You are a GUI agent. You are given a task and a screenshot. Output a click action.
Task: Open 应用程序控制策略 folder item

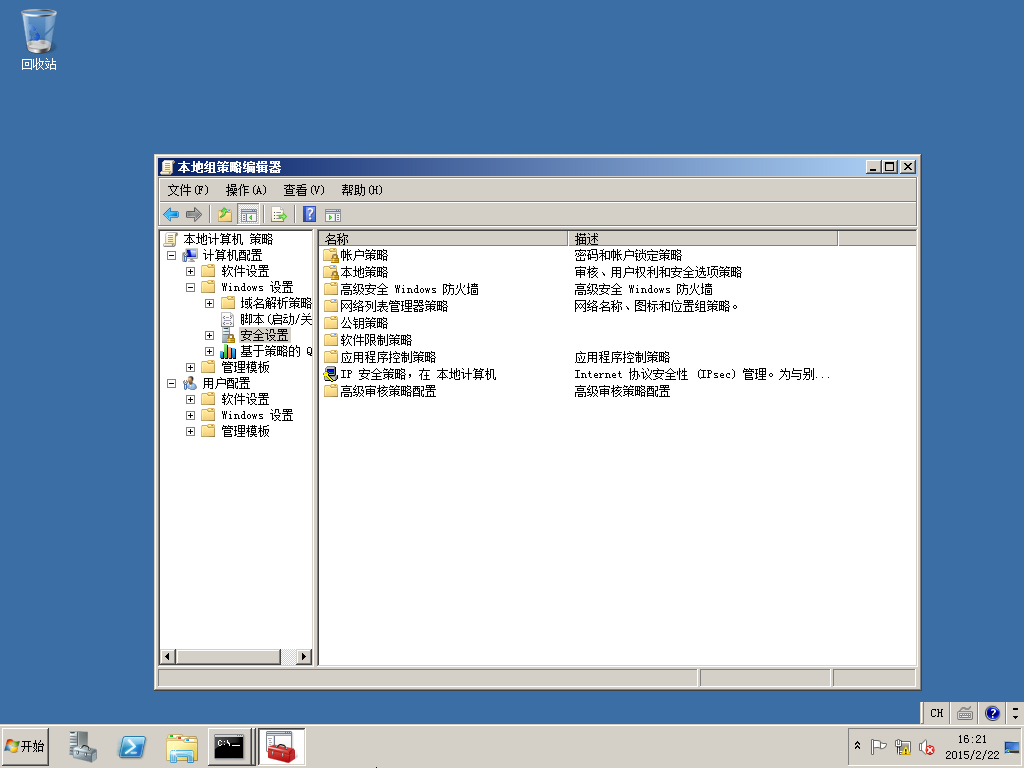point(380,357)
